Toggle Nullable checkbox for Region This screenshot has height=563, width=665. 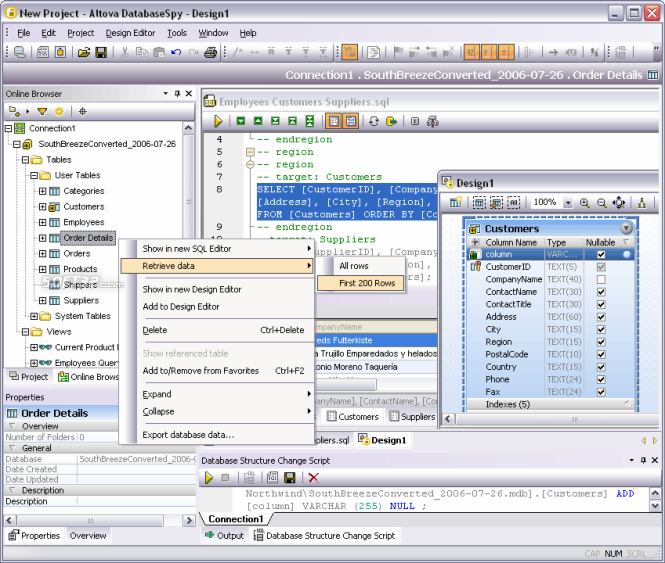[x=601, y=342]
